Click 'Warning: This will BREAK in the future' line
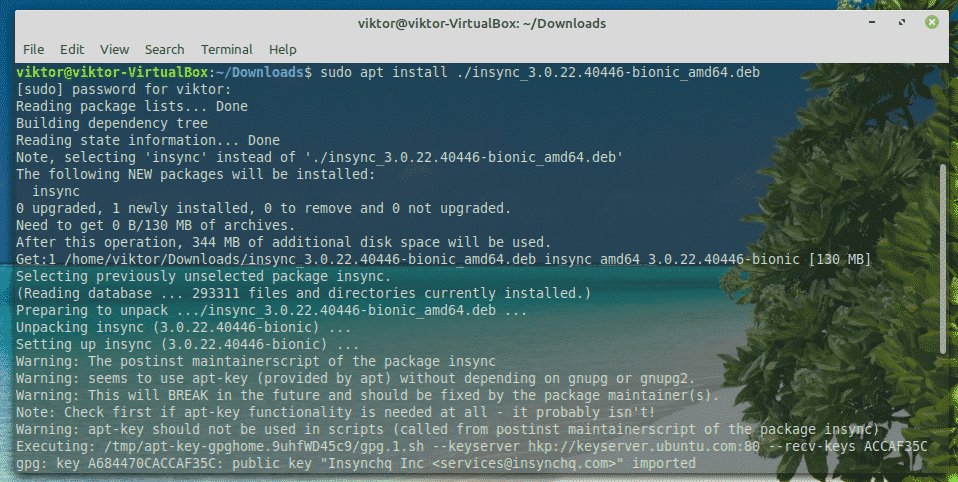The height and width of the screenshot is (482, 958). pos(368,395)
